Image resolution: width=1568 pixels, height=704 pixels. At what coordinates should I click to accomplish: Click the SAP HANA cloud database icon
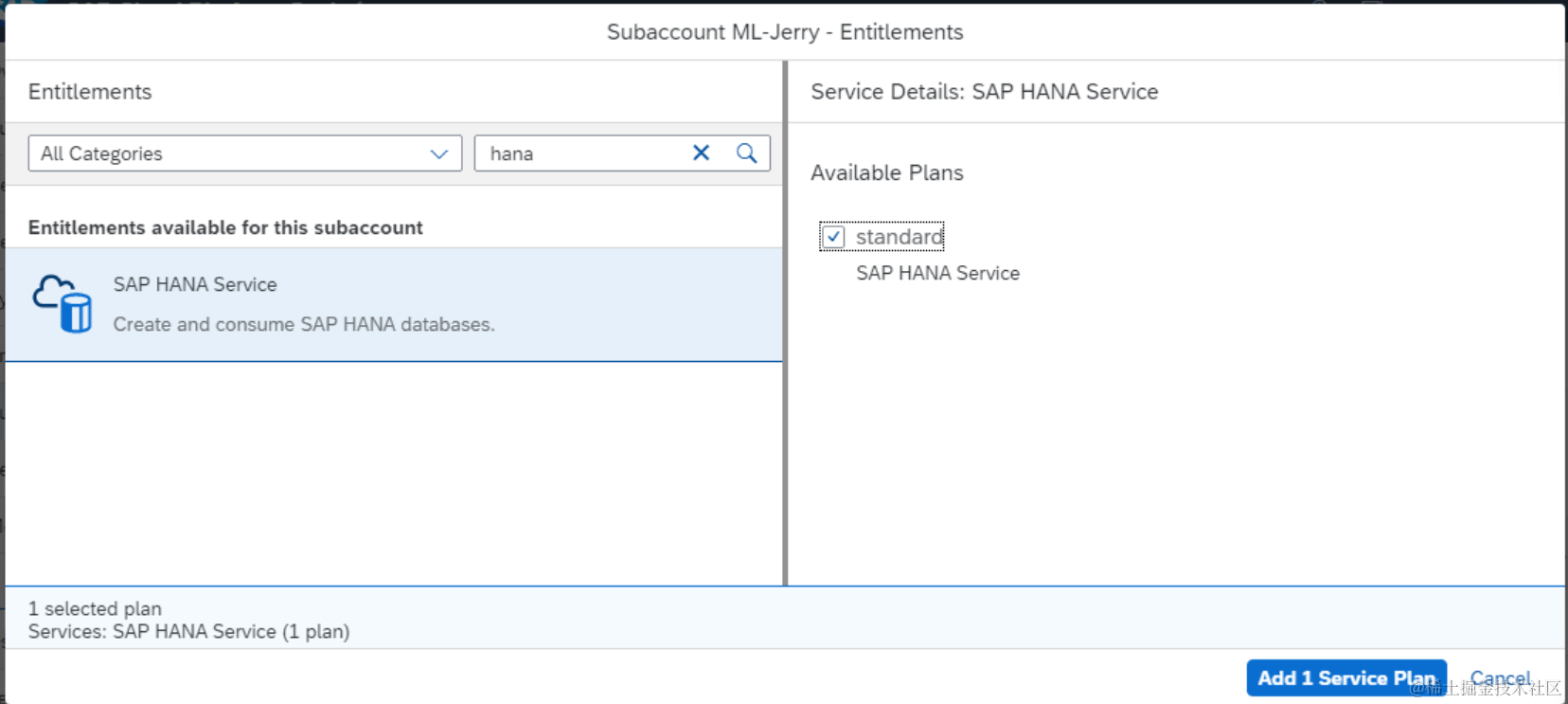click(62, 303)
